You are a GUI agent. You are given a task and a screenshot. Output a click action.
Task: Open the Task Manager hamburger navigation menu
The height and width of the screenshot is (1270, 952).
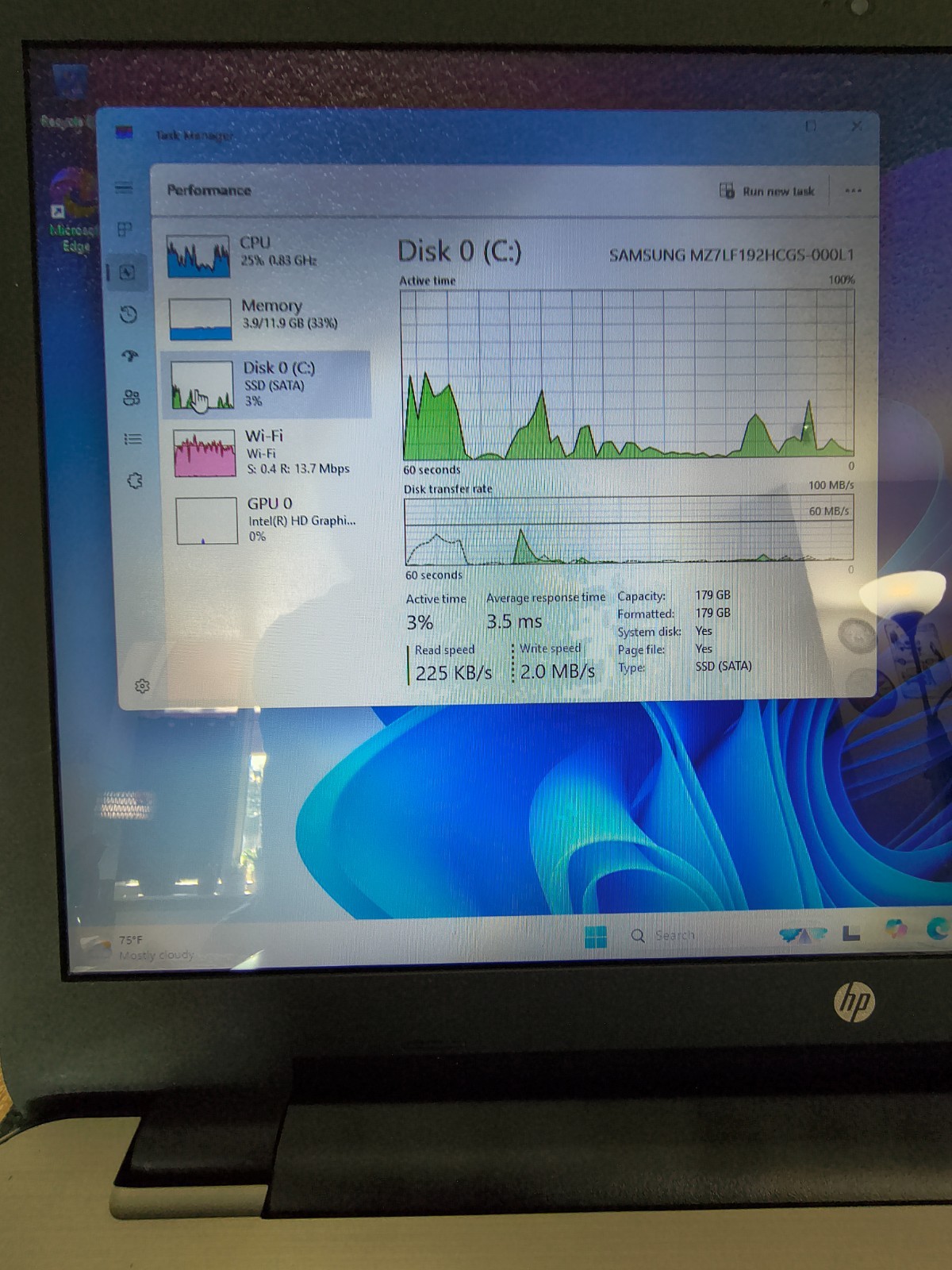click(x=124, y=187)
